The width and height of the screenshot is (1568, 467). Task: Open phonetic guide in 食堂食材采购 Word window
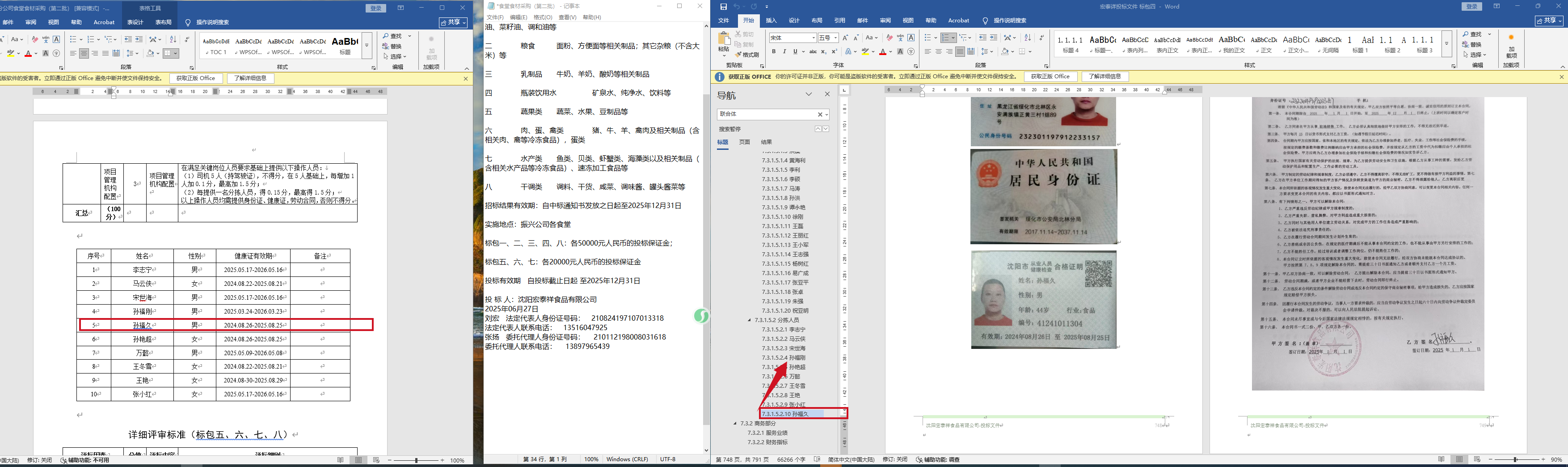click(46, 39)
